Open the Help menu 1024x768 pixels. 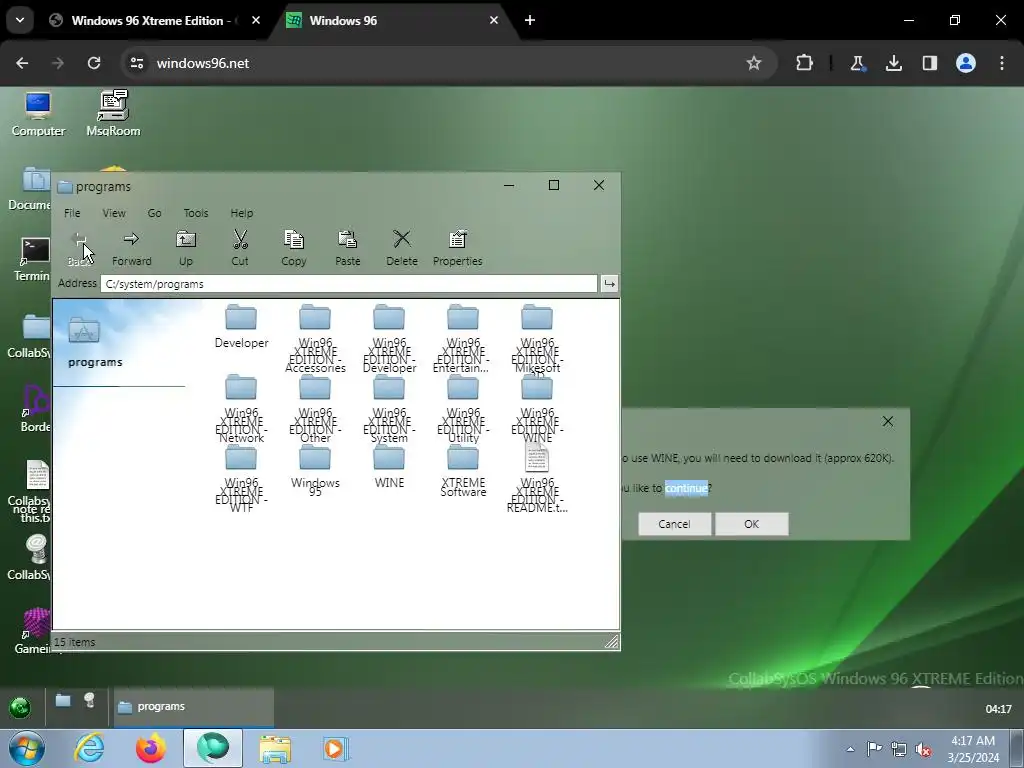(x=241, y=213)
